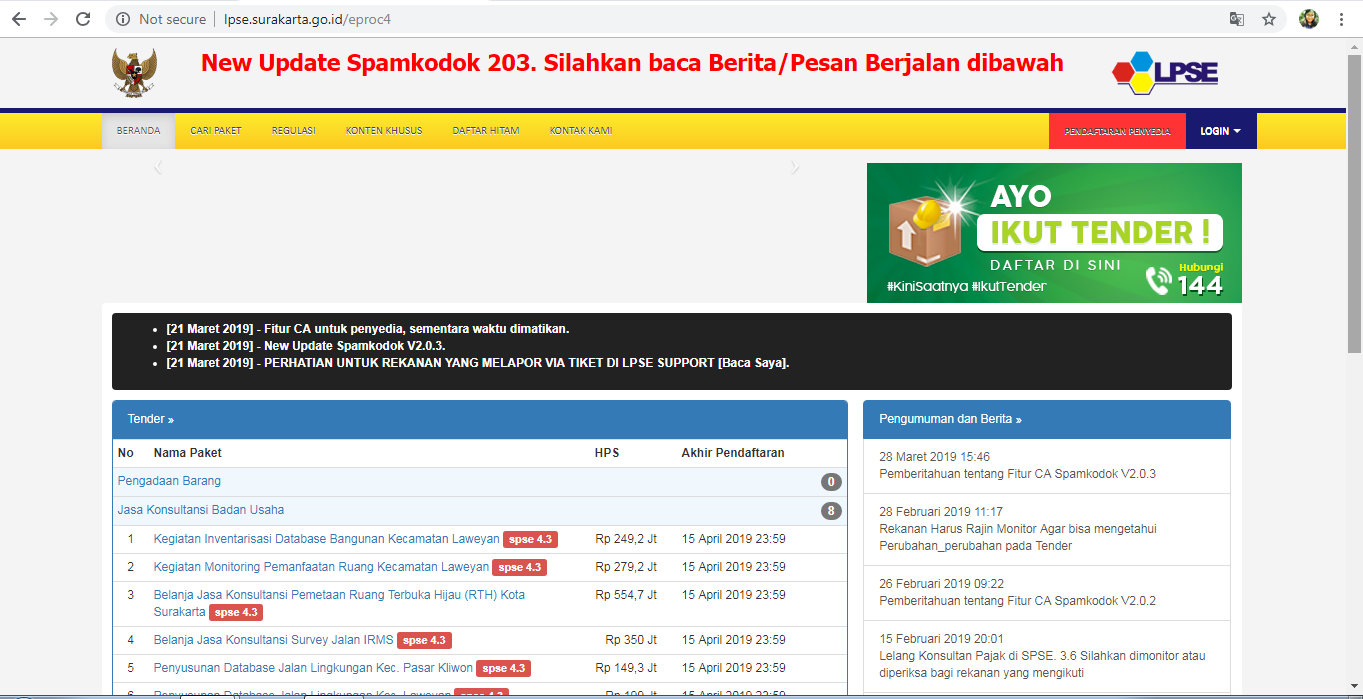Screen dimensions: 1363x699
Task: Navigate back using the browser arrow
Action: [x=20, y=17]
